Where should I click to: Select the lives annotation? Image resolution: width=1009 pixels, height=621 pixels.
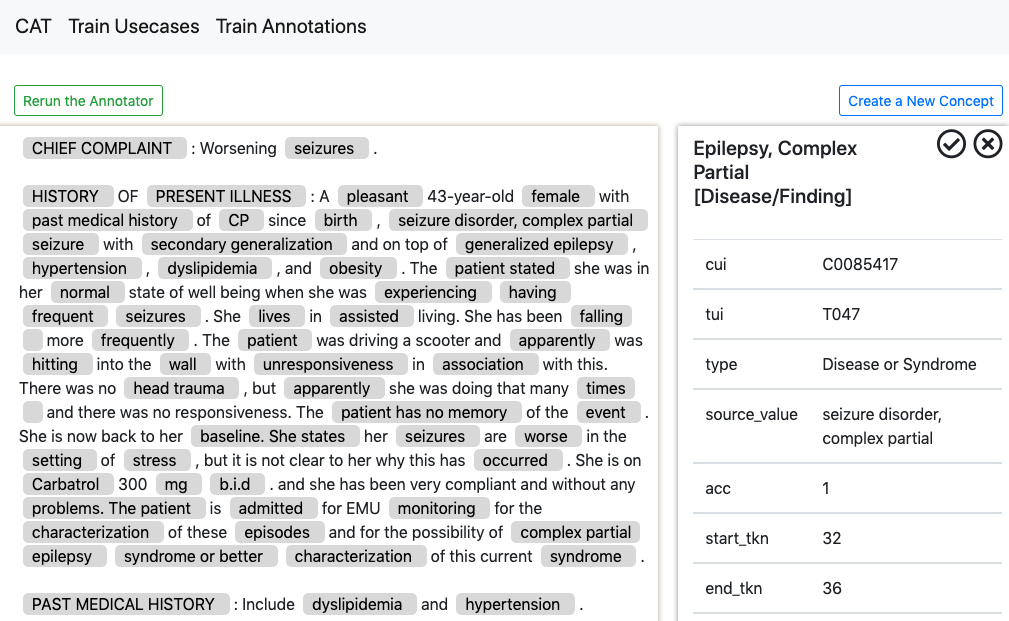click(276, 317)
